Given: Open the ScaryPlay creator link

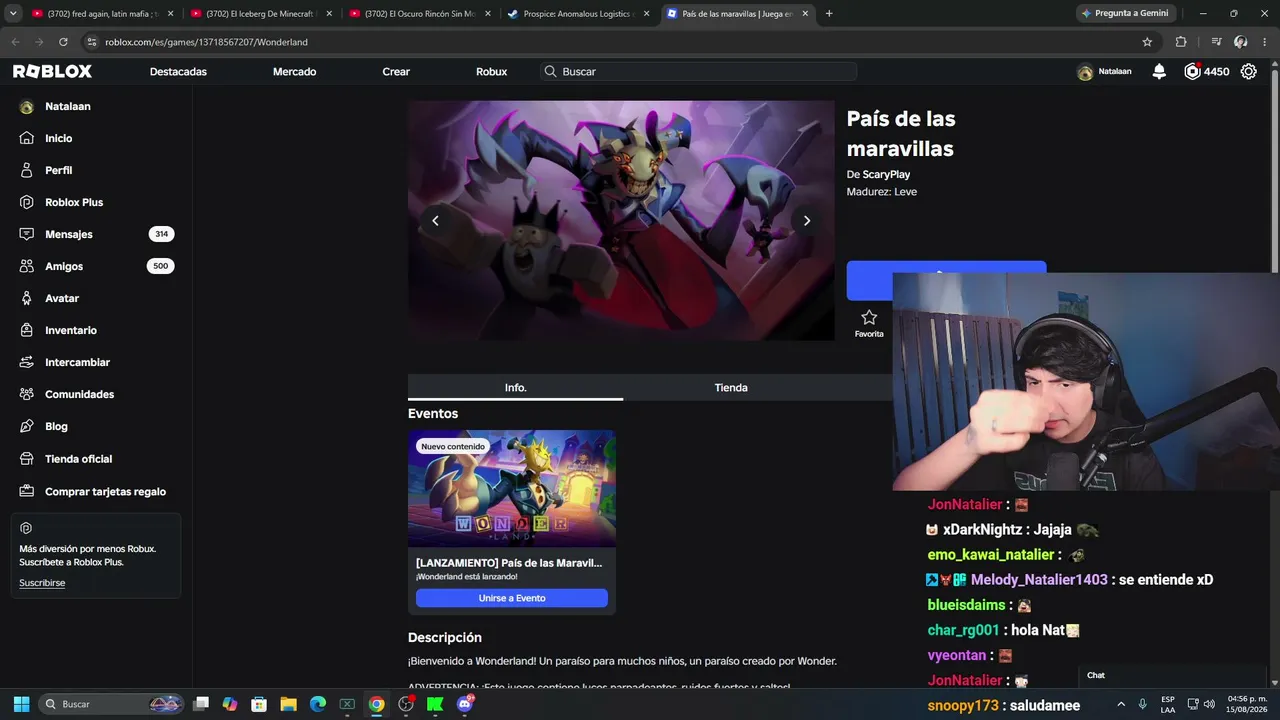Looking at the screenshot, I should click(886, 175).
